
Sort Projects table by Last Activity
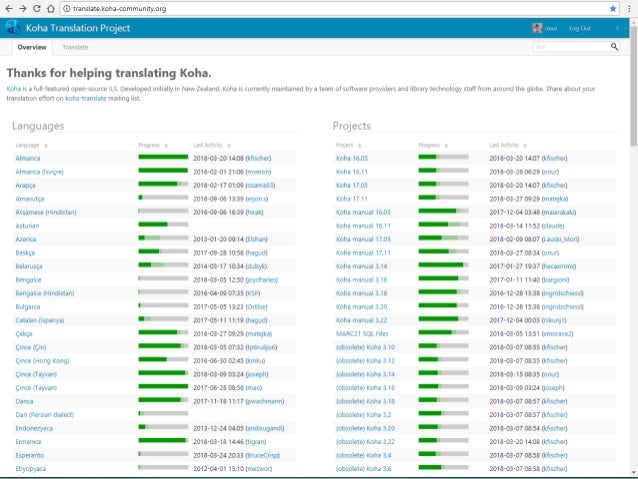pos(508,145)
